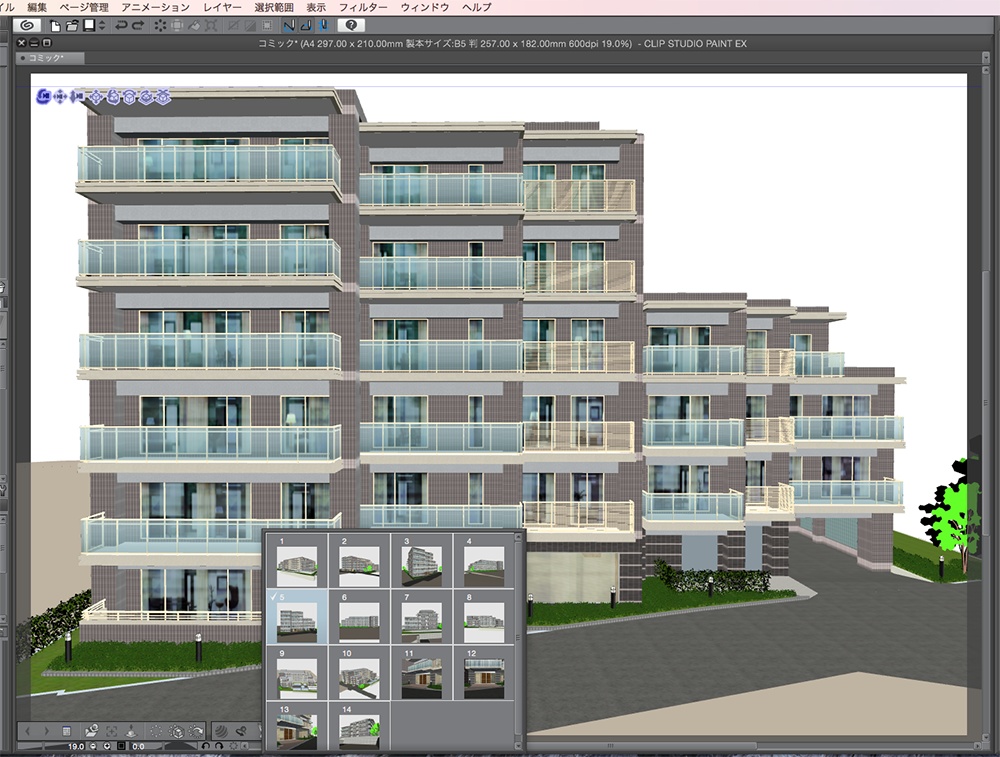Select the 3D camera dolly manipulator icon
The width and height of the screenshot is (1000, 757).
pos(77,96)
